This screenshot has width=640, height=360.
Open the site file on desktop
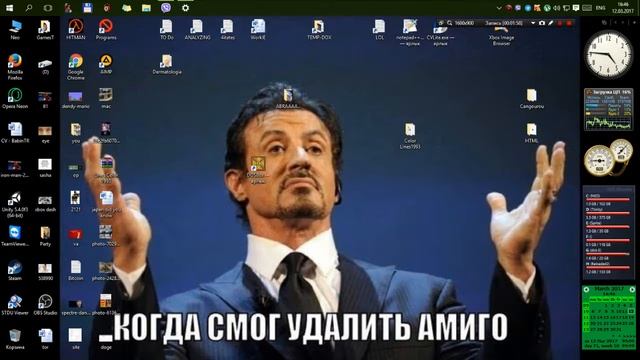[76, 339]
